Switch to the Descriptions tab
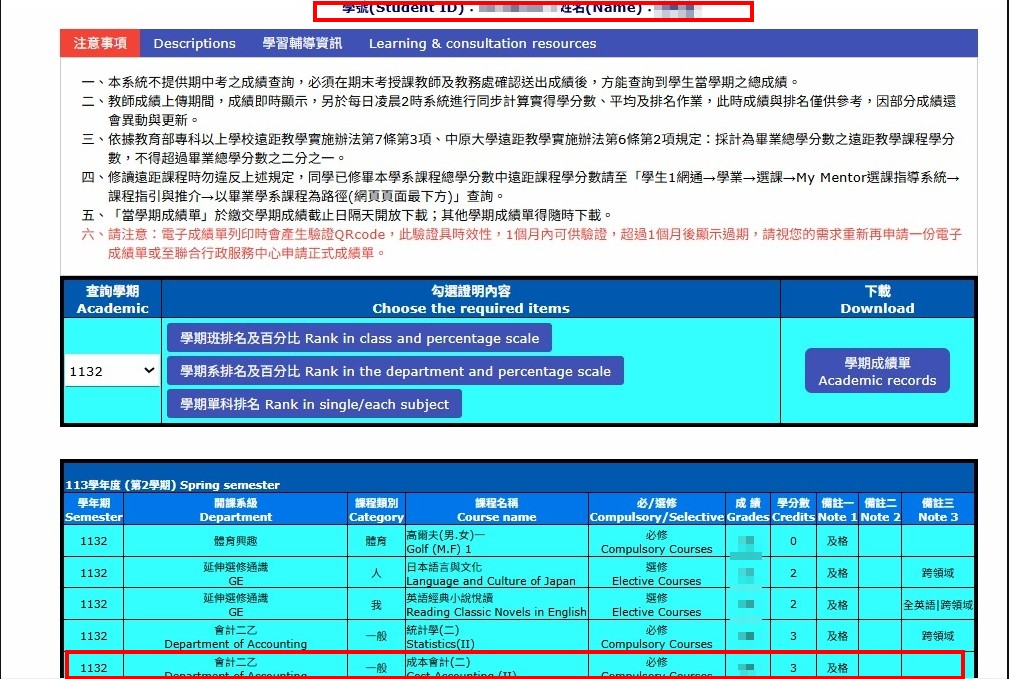Image resolution: width=1009 pixels, height=679 pixels. [194, 43]
